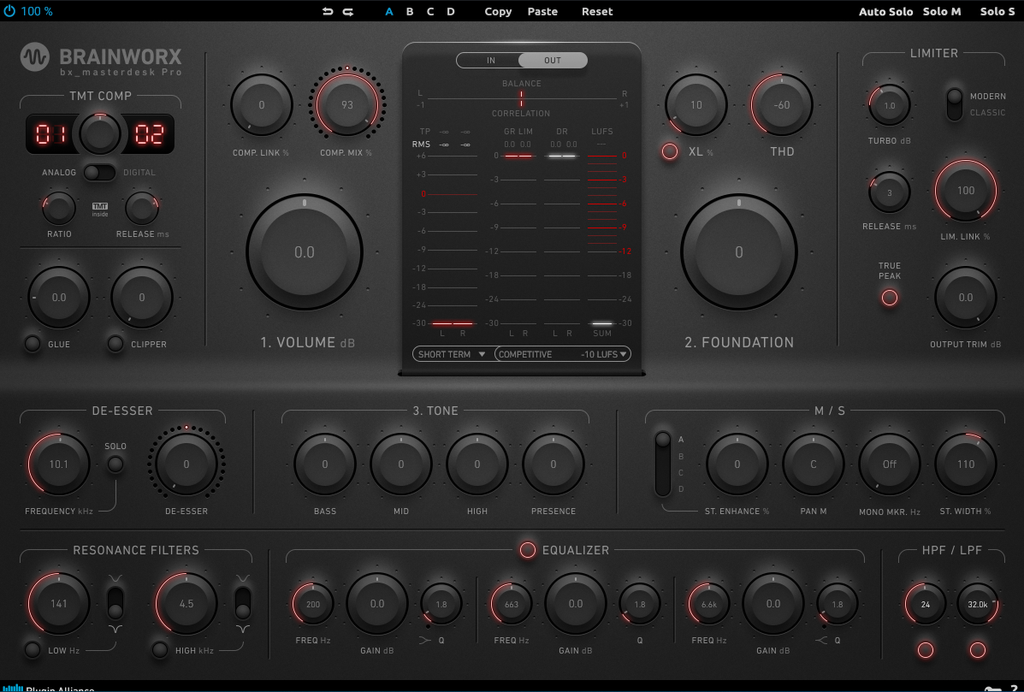
Task: Click the large VOLUME dB knob
Action: [304, 252]
